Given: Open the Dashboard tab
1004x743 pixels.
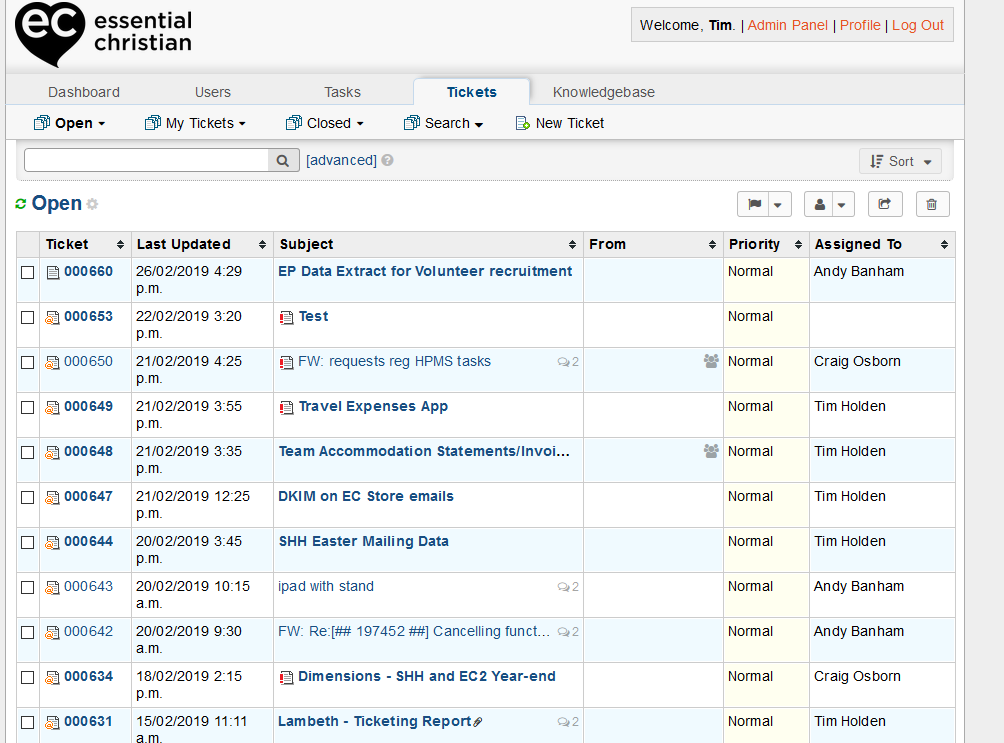Looking at the screenshot, I should click(84, 92).
